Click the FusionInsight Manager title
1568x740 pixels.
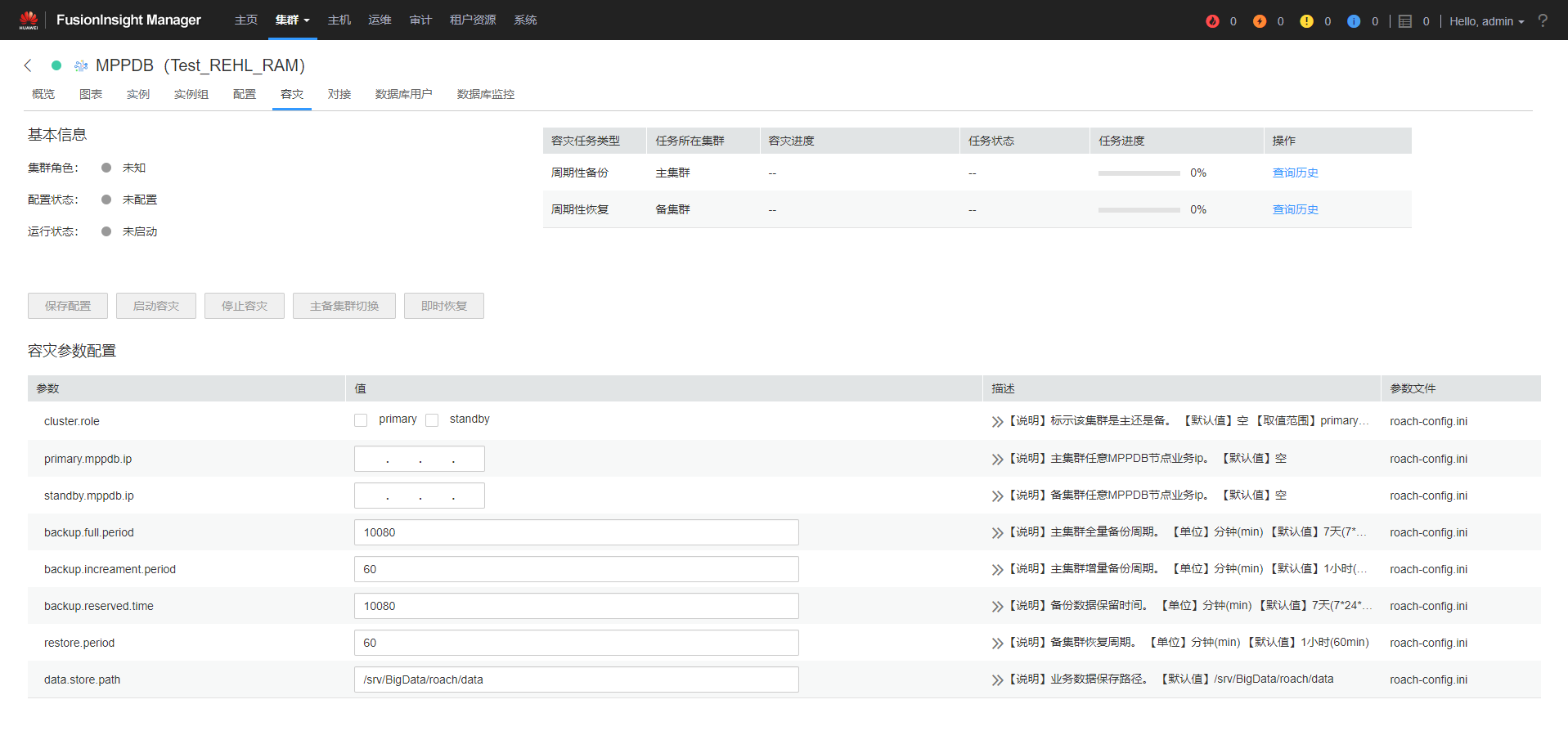point(128,20)
